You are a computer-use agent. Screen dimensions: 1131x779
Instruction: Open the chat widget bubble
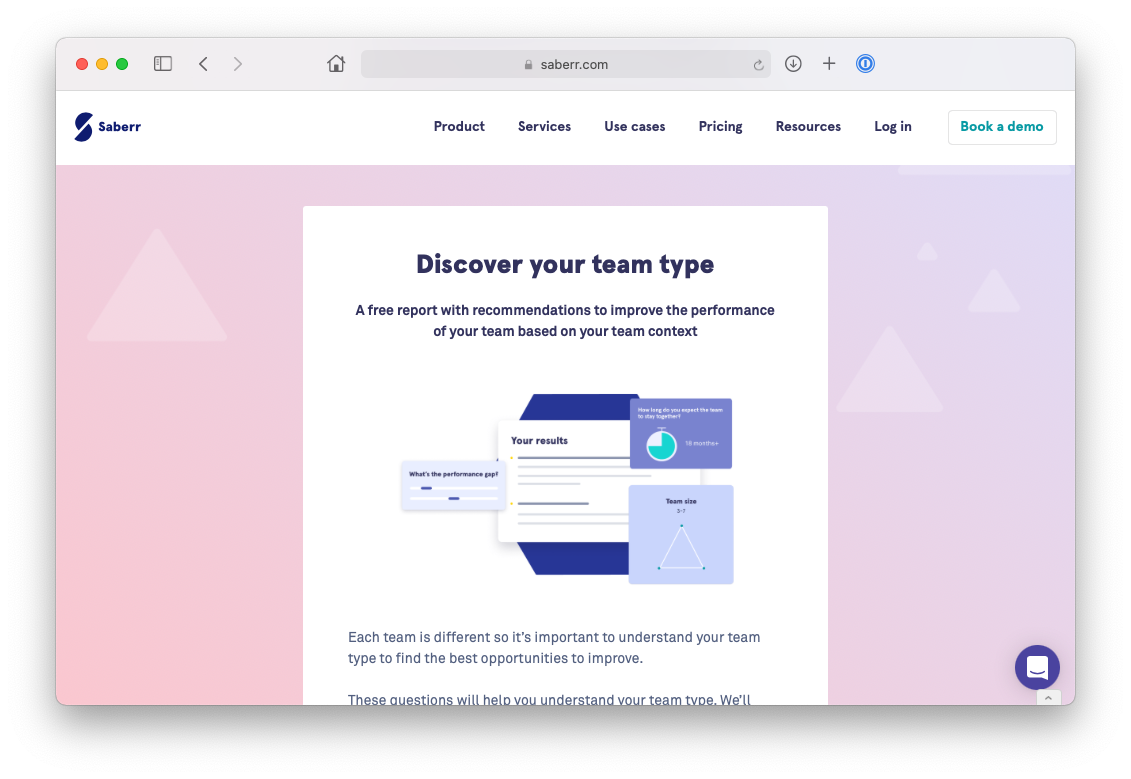point(1037,667)
